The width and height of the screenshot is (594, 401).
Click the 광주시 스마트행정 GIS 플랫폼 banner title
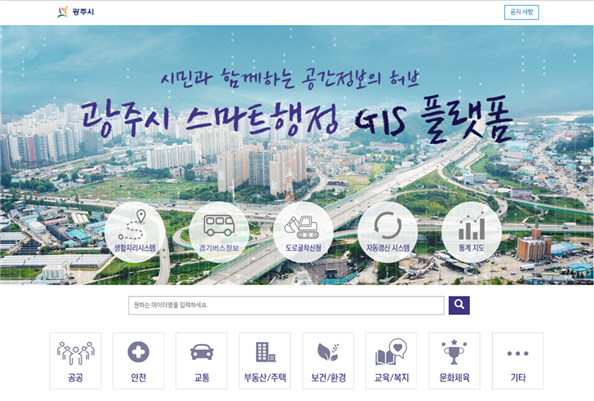coord(296,120)
